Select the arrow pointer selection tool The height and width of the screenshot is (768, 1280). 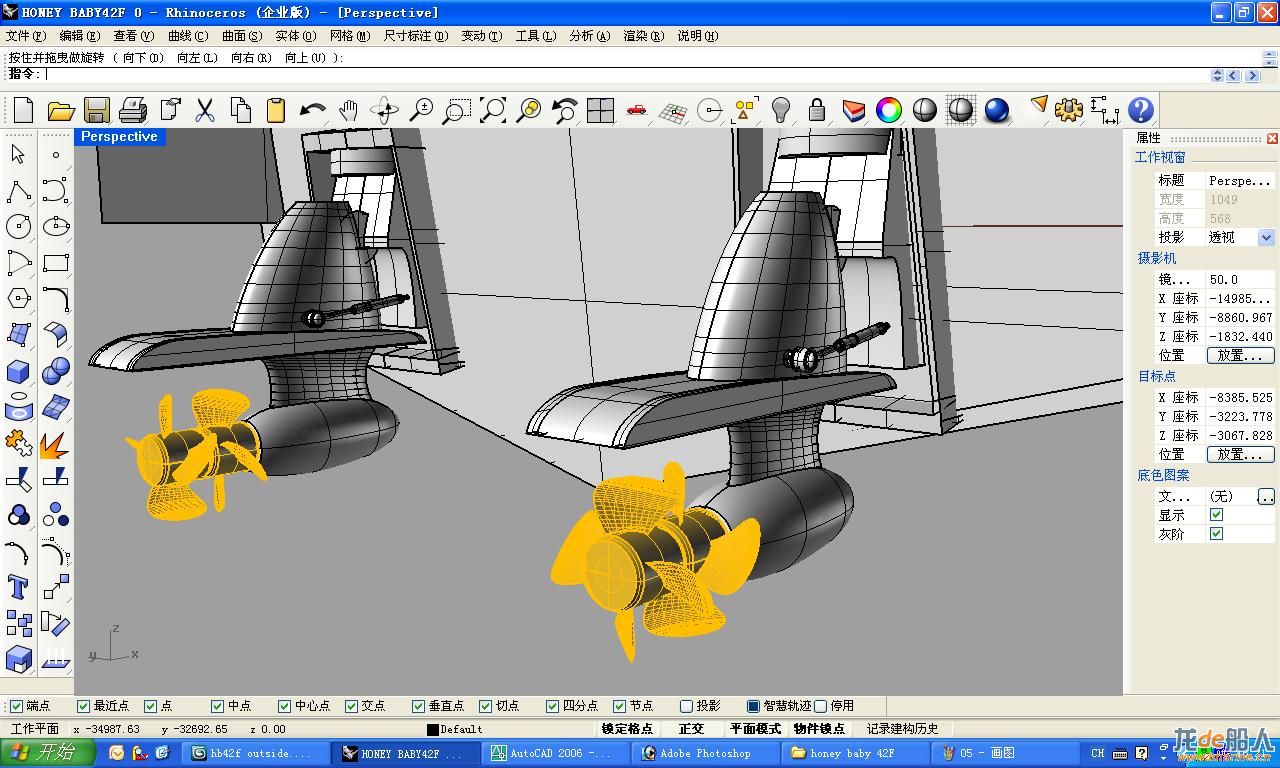click(18, 154)
